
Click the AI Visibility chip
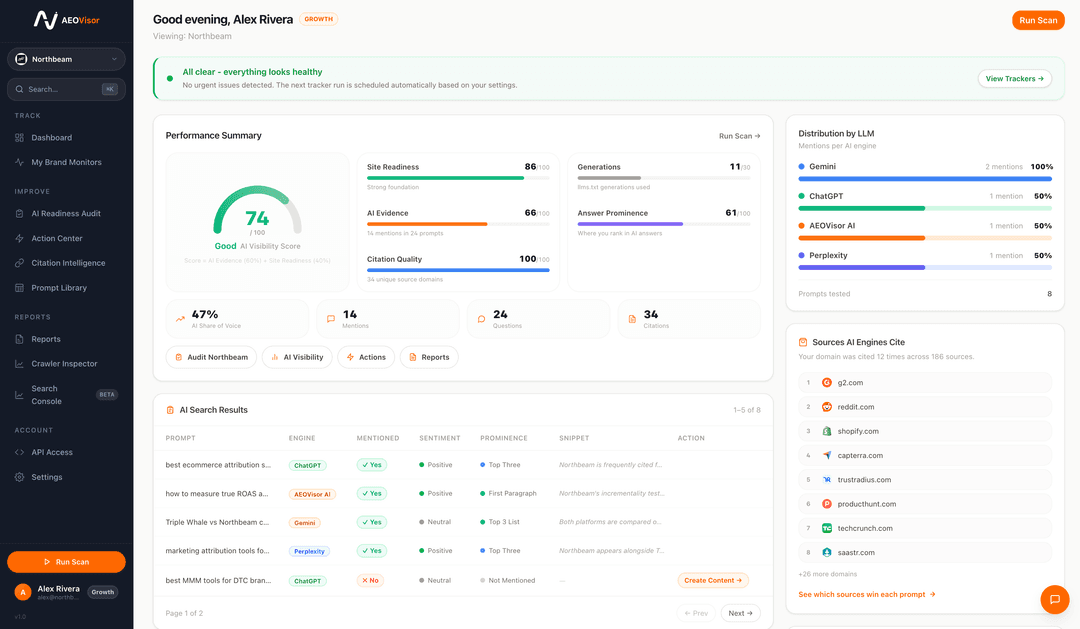tap(297, 358)
